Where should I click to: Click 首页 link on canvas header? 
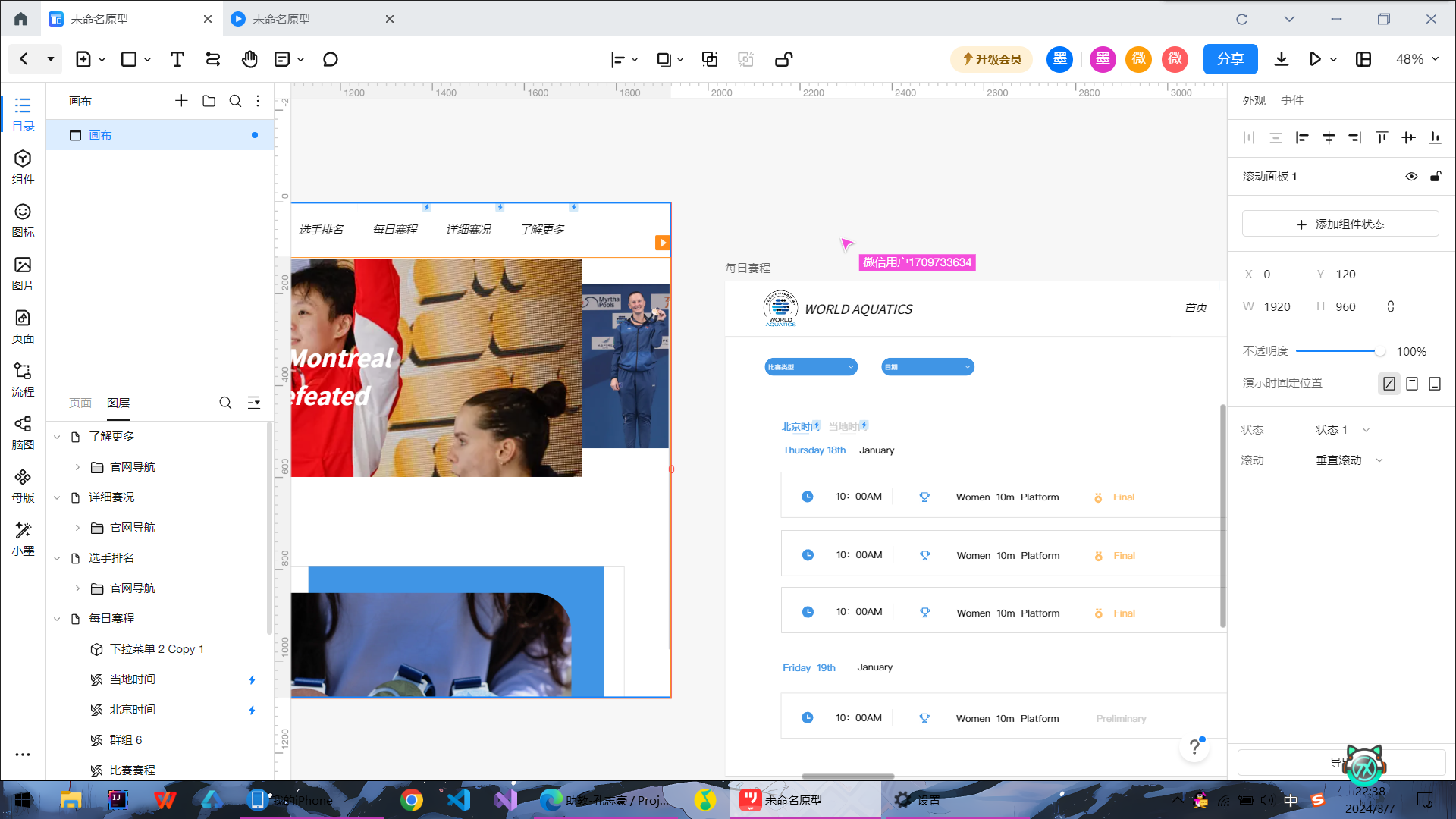point(1196,307)
